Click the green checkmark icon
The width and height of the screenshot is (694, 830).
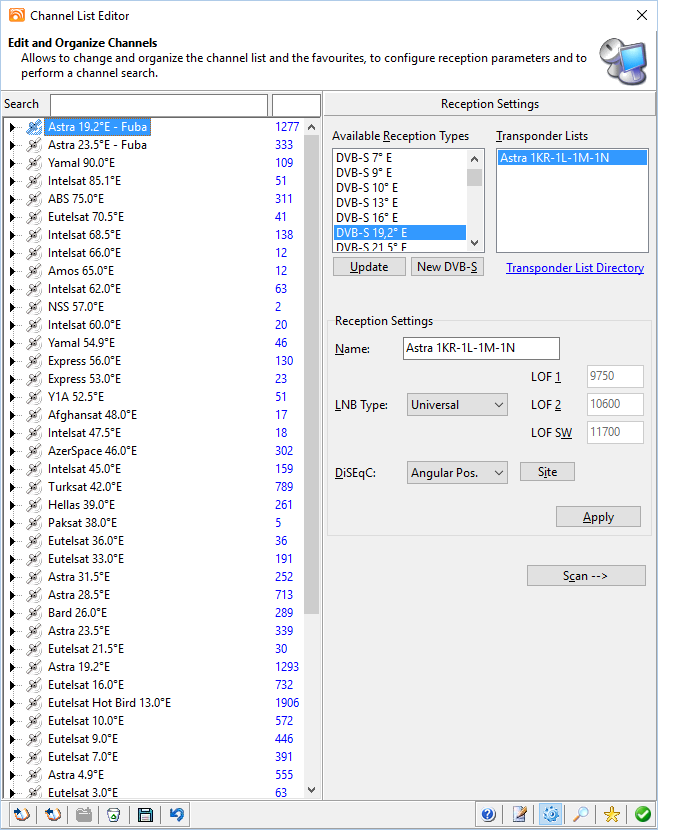coord(642,815)
